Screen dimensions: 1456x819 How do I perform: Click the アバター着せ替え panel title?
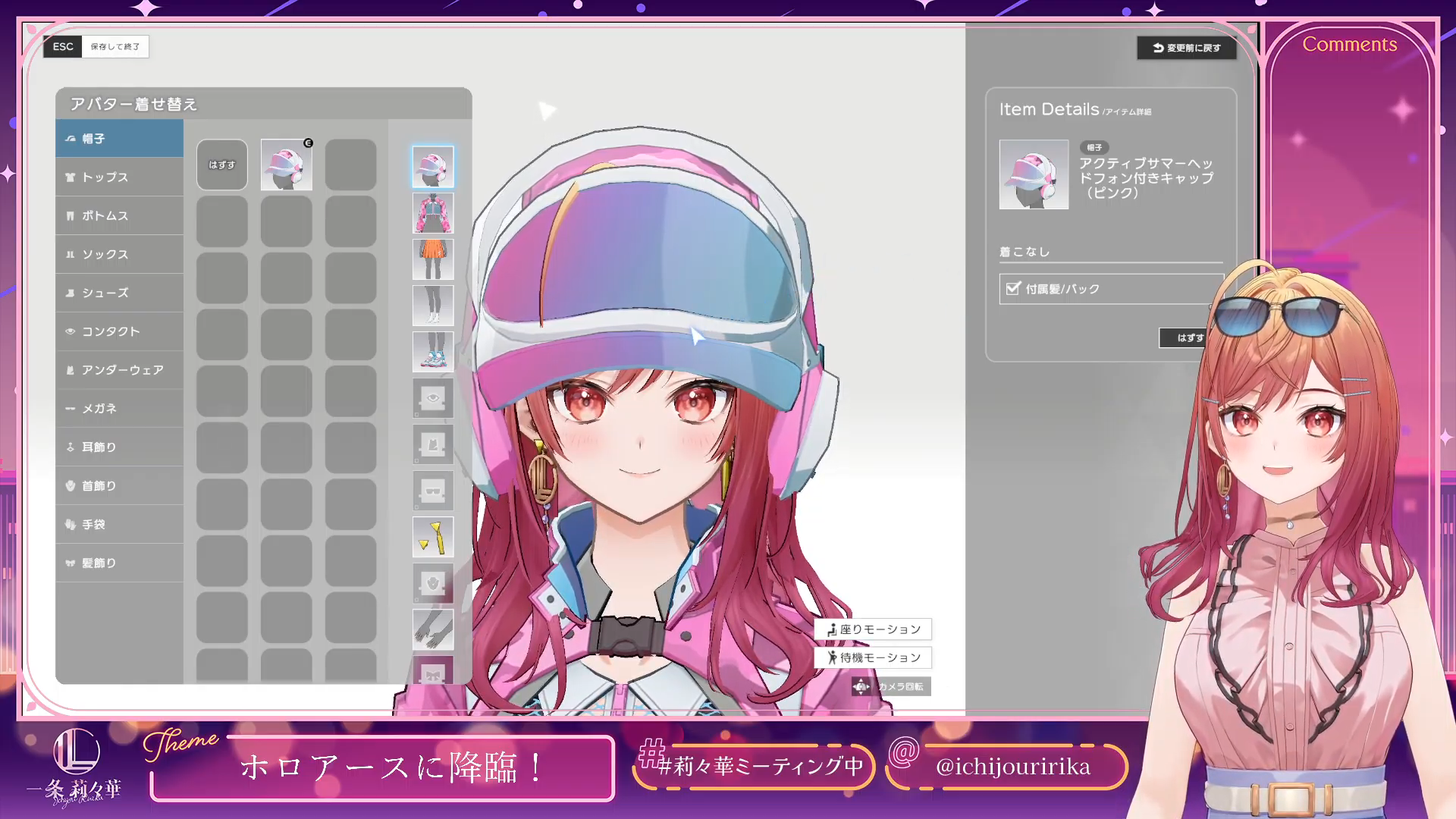(x=133, y=104)
